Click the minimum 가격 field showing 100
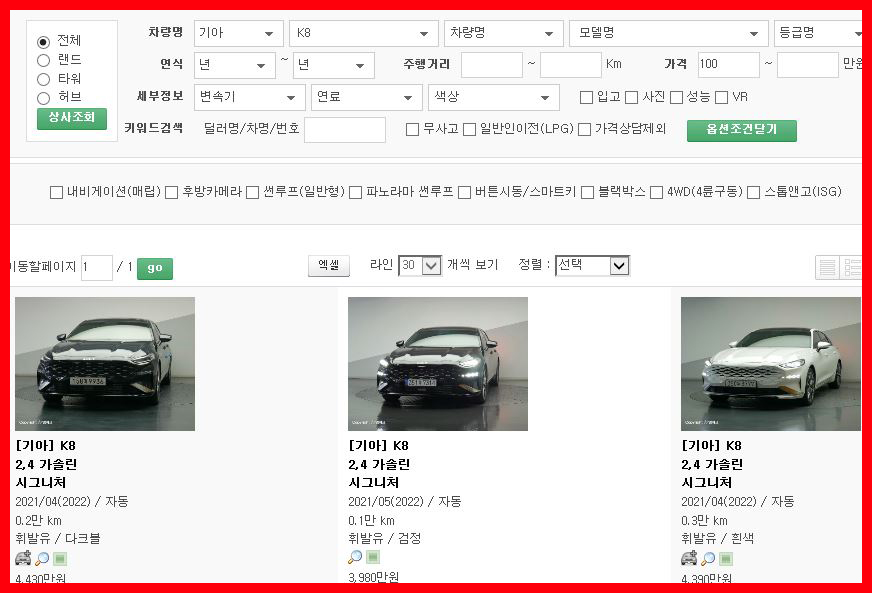Screen dimensions: 872x593 (729, 65)
